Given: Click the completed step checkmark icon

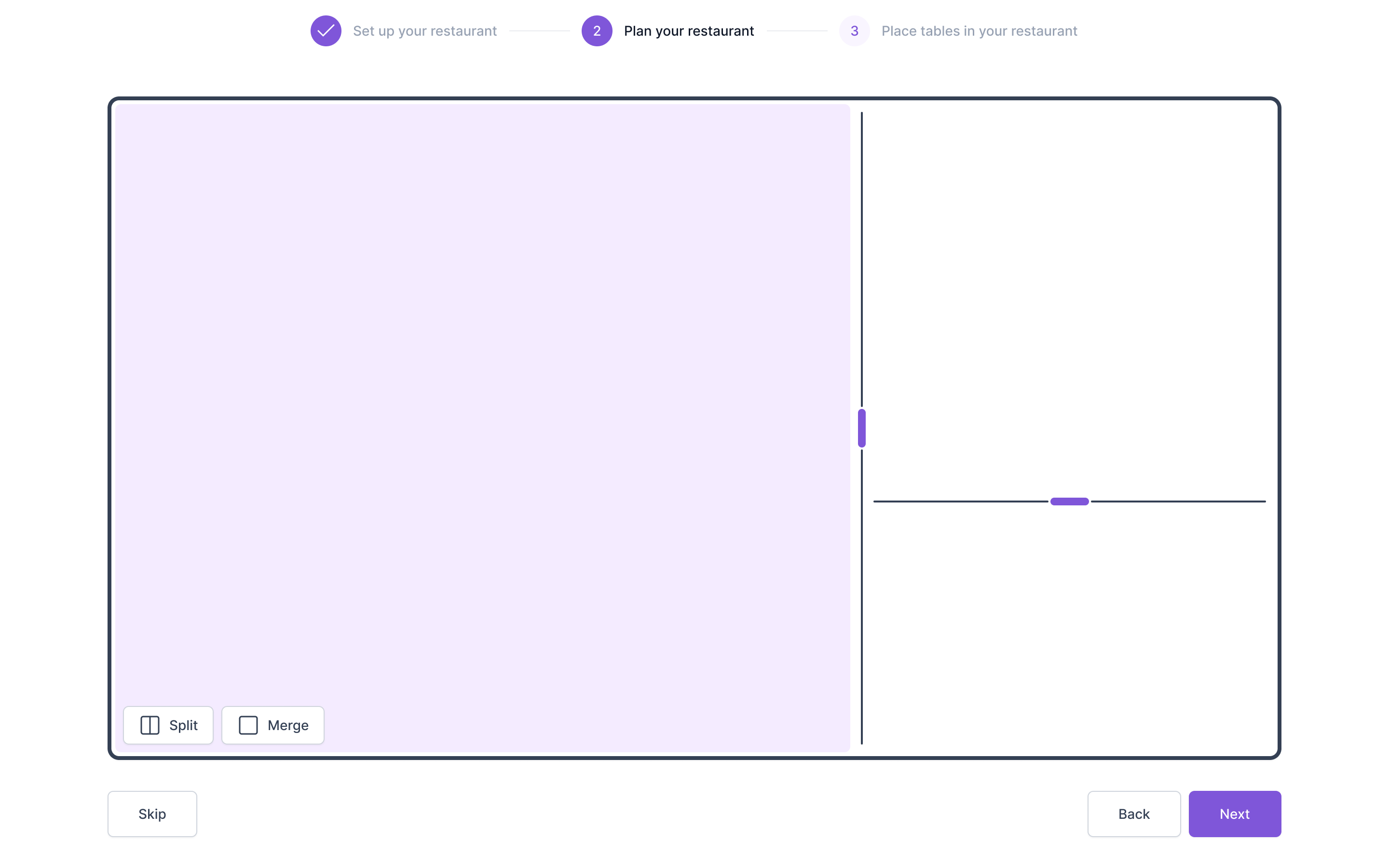Looking at the screenshot, I should point(326,31).
